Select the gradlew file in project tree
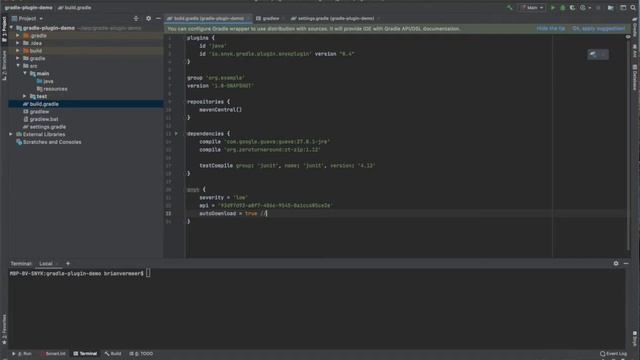 pyautogui.click(x=36, y=111)
